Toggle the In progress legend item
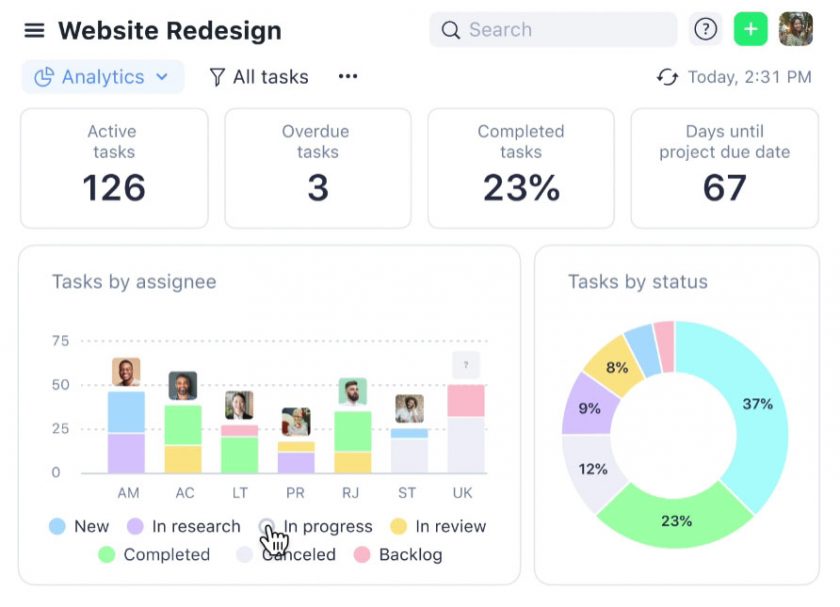840x607 pixels. (317, 526)
